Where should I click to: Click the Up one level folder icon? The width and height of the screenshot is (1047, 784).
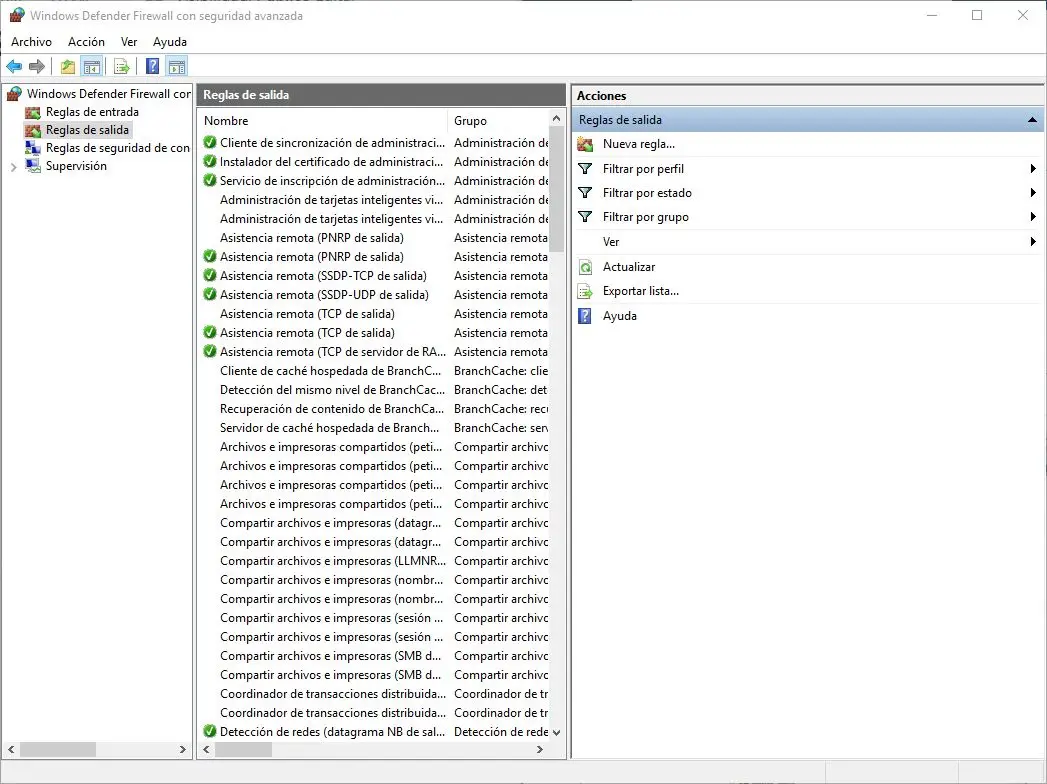click(67, 66)
